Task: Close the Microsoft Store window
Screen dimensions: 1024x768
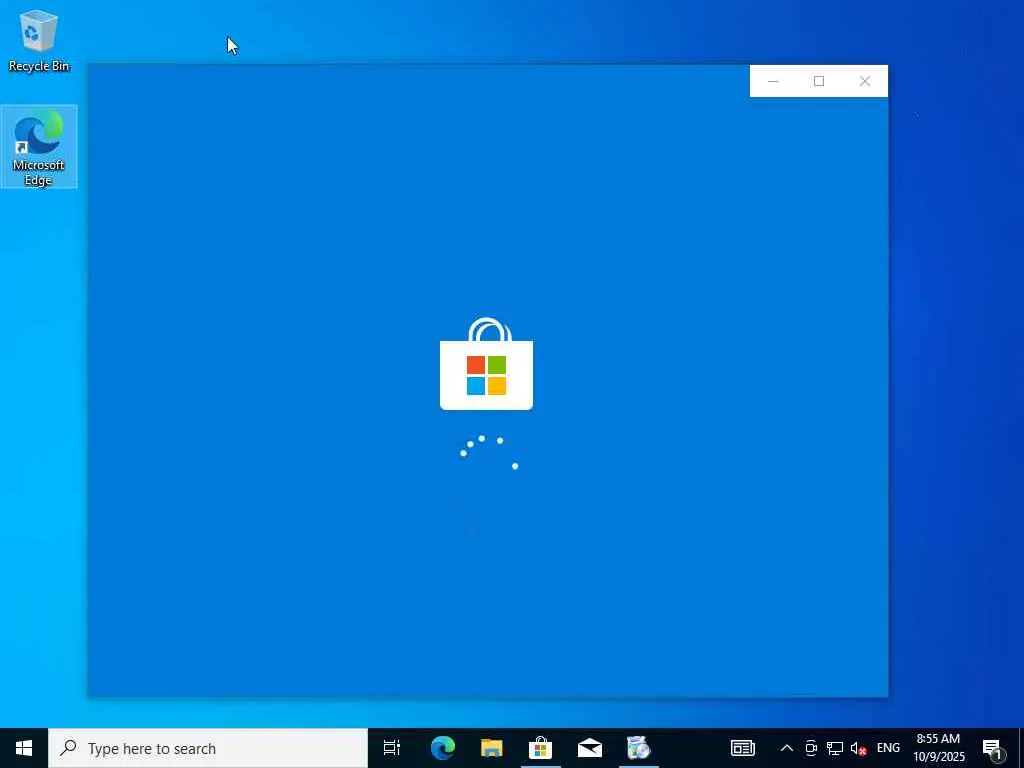Action: coord(865,81)
